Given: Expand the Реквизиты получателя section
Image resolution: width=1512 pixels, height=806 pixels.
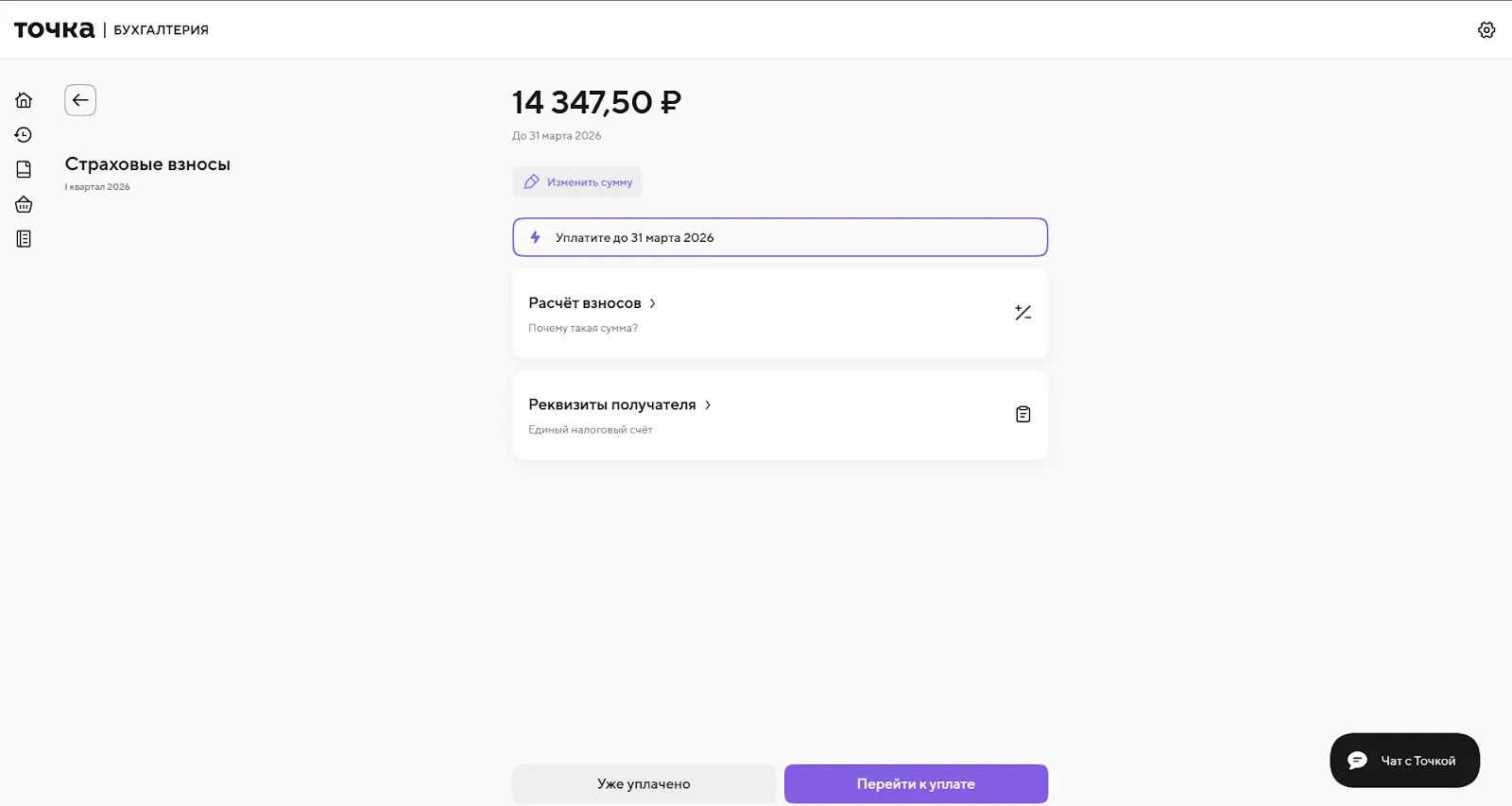Looking at the screenshot, I should tap(612, 404).
